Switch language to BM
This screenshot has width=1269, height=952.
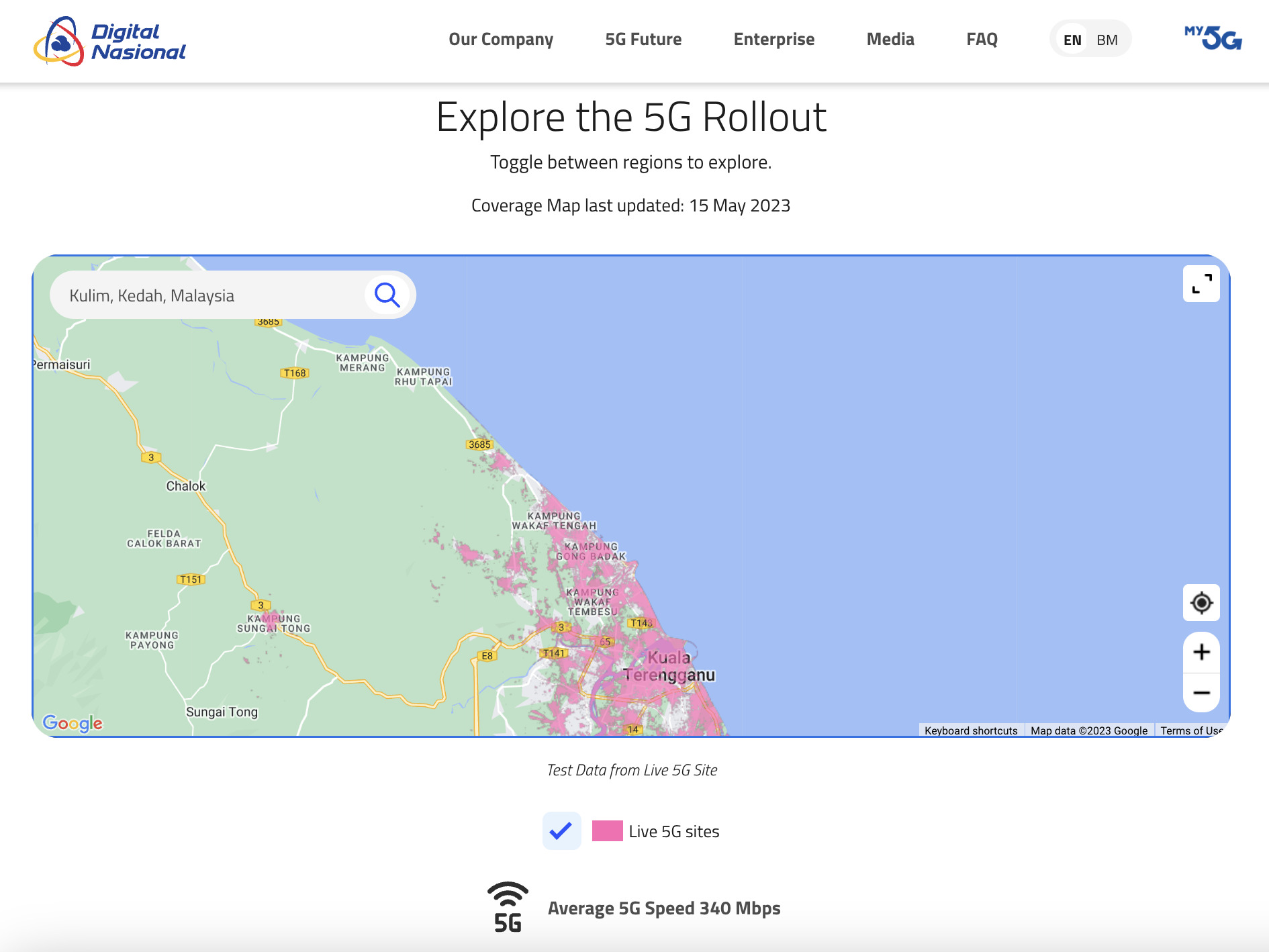[x=1107, y=40]
